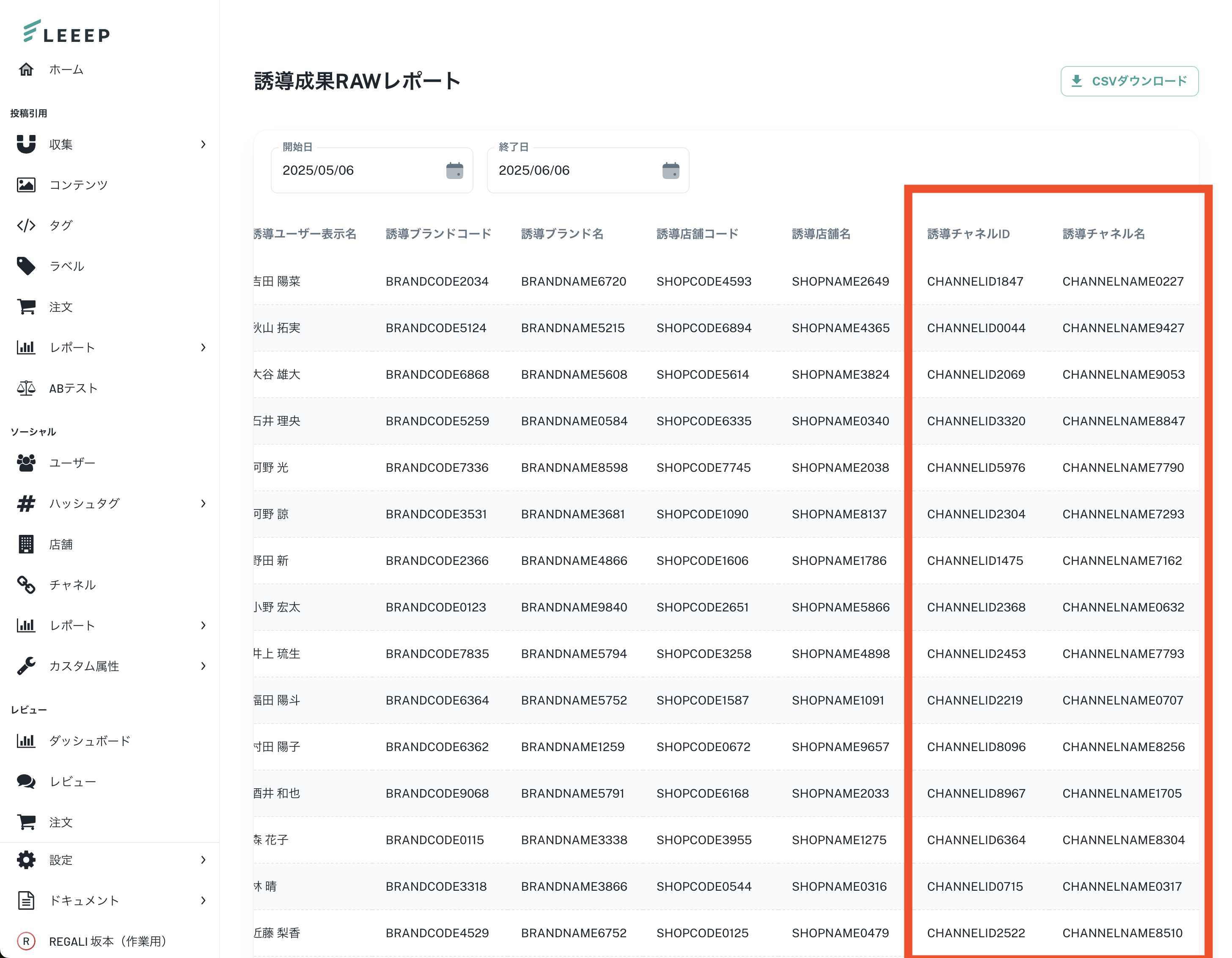Click the magnet icon for 収集
The image size is (1232, 958).
tap(26, 144)
